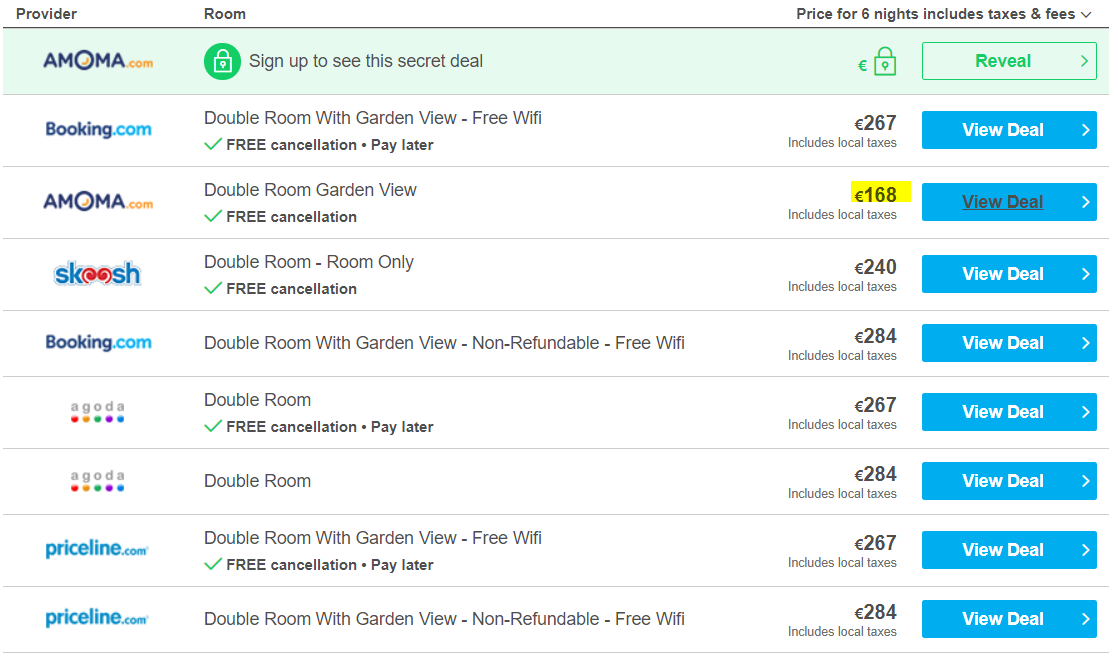This screenshot has height=658, width=1118.
Task: Click the Double Room Garden View title
Action: click(x=310, y=190)
